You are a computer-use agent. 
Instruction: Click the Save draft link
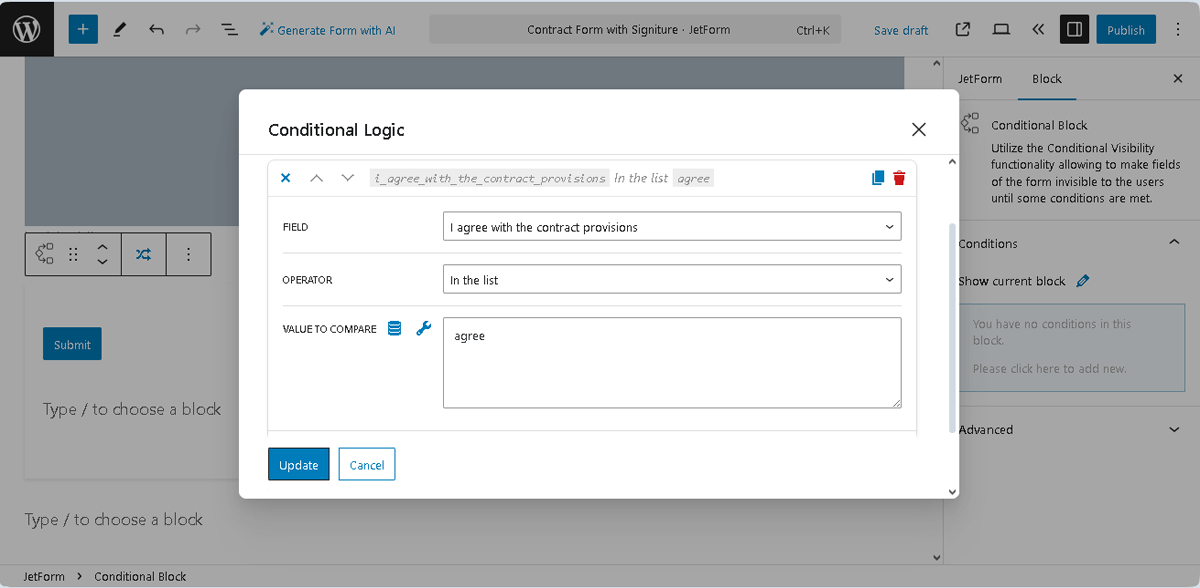(x=900, y=30)
